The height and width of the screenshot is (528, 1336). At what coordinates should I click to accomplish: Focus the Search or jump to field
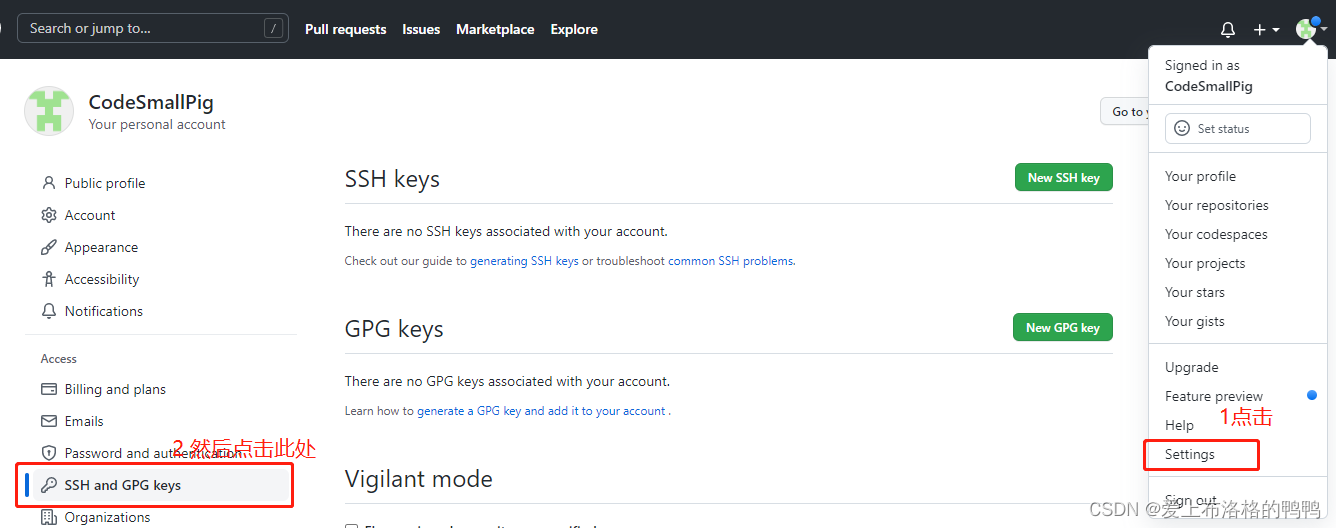(153, 28)
